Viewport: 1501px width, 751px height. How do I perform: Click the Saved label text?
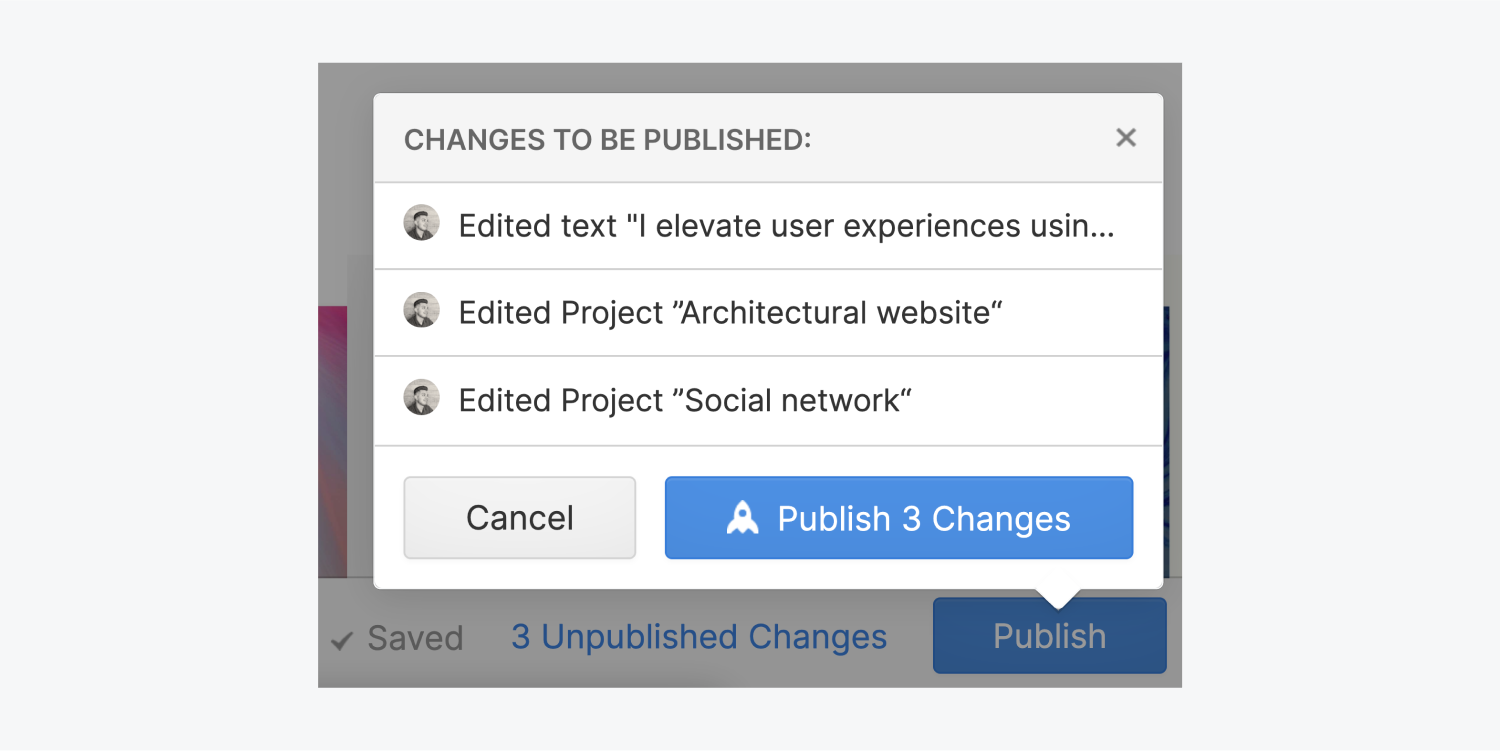pyautogui.click(x=413, y=637)
